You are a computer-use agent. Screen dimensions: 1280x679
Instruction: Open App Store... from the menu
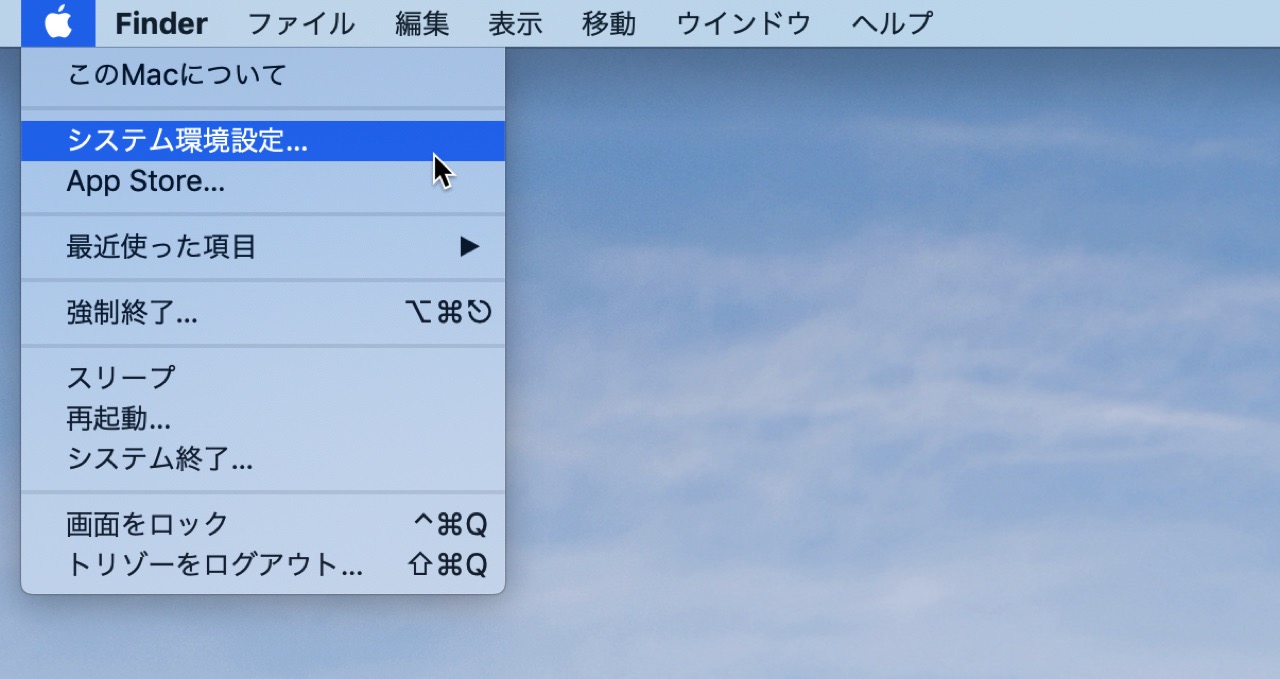tap(263, 182)
